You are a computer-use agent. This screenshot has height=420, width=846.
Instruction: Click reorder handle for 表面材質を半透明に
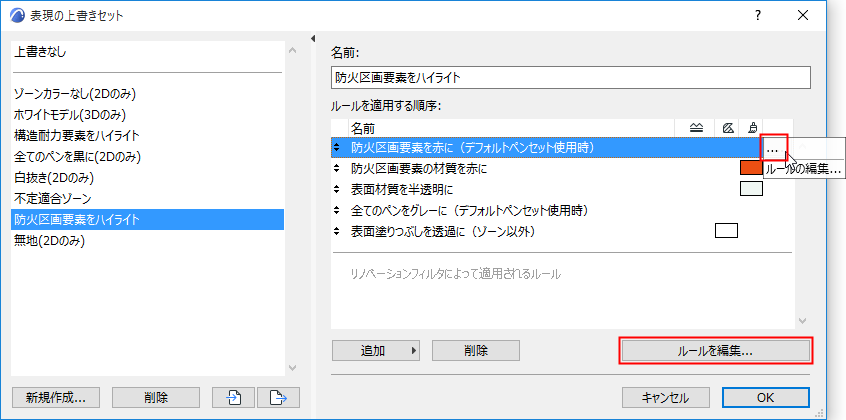coord(337,189)
